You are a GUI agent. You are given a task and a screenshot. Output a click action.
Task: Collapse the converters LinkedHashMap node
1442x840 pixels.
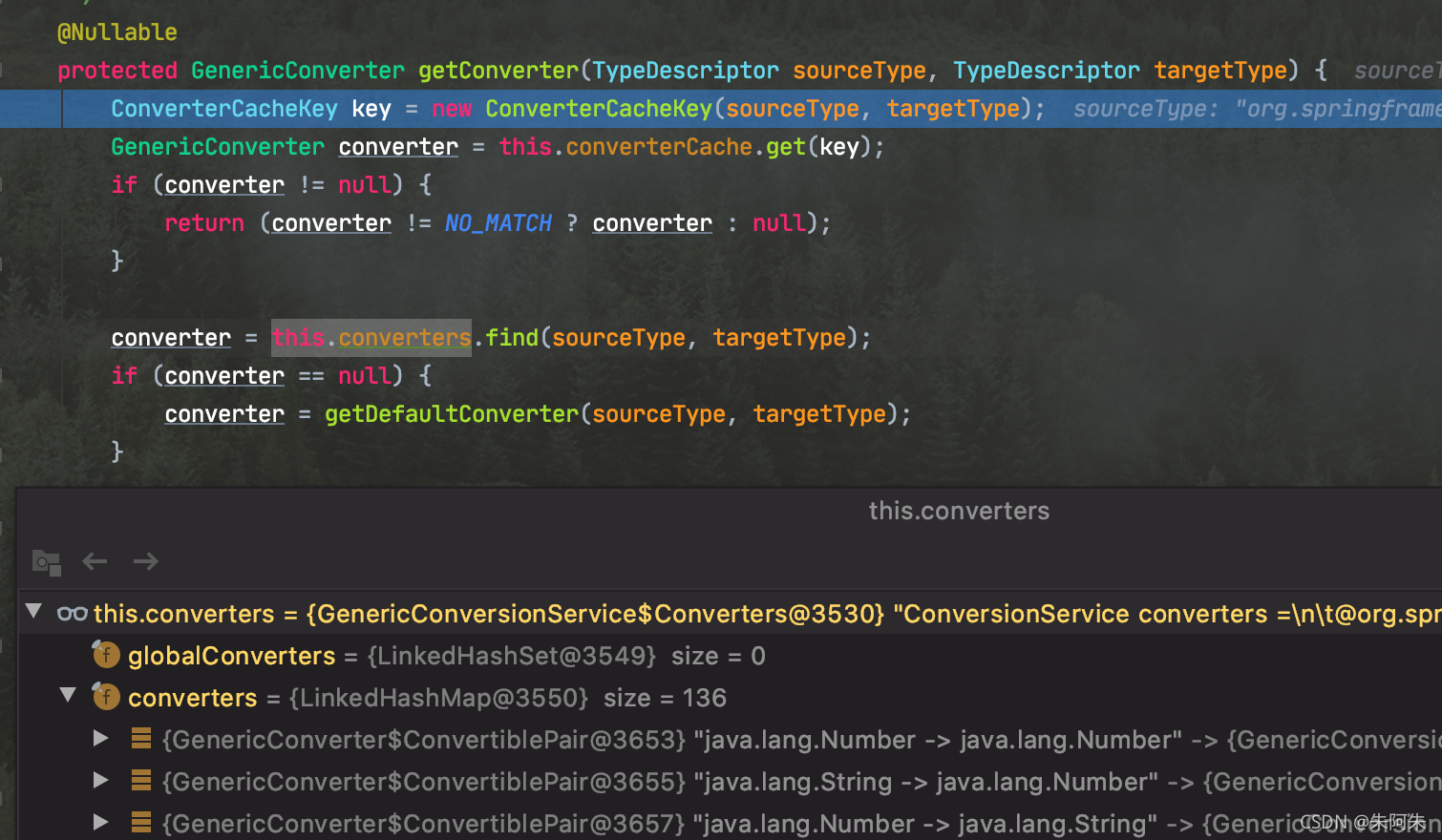68,695
